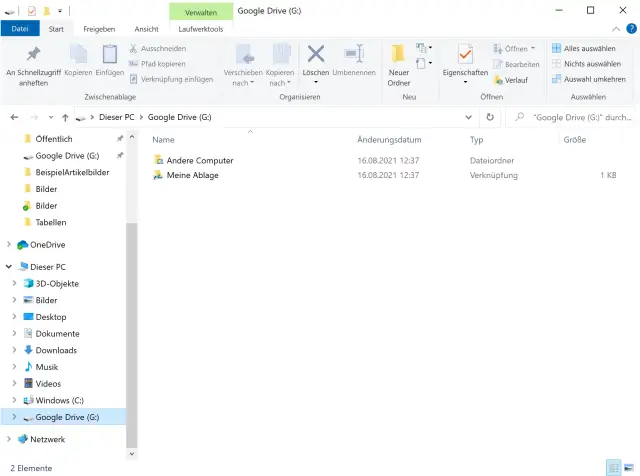This screenshot has width=640, height=476.
Task: Open the blue help question mark
Action: pos(631,29)
